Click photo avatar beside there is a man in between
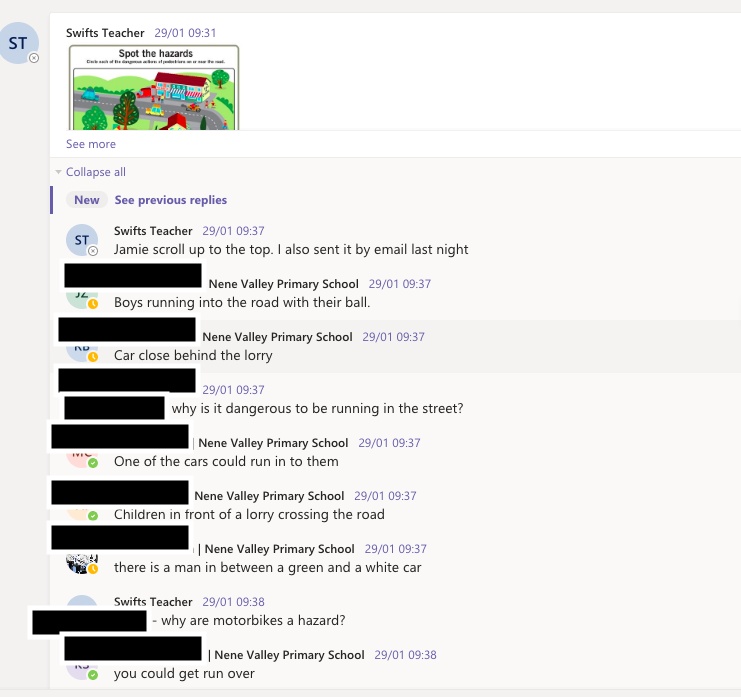Image resolution: width=741 pixels, height=697 pixels. point(82,564)
